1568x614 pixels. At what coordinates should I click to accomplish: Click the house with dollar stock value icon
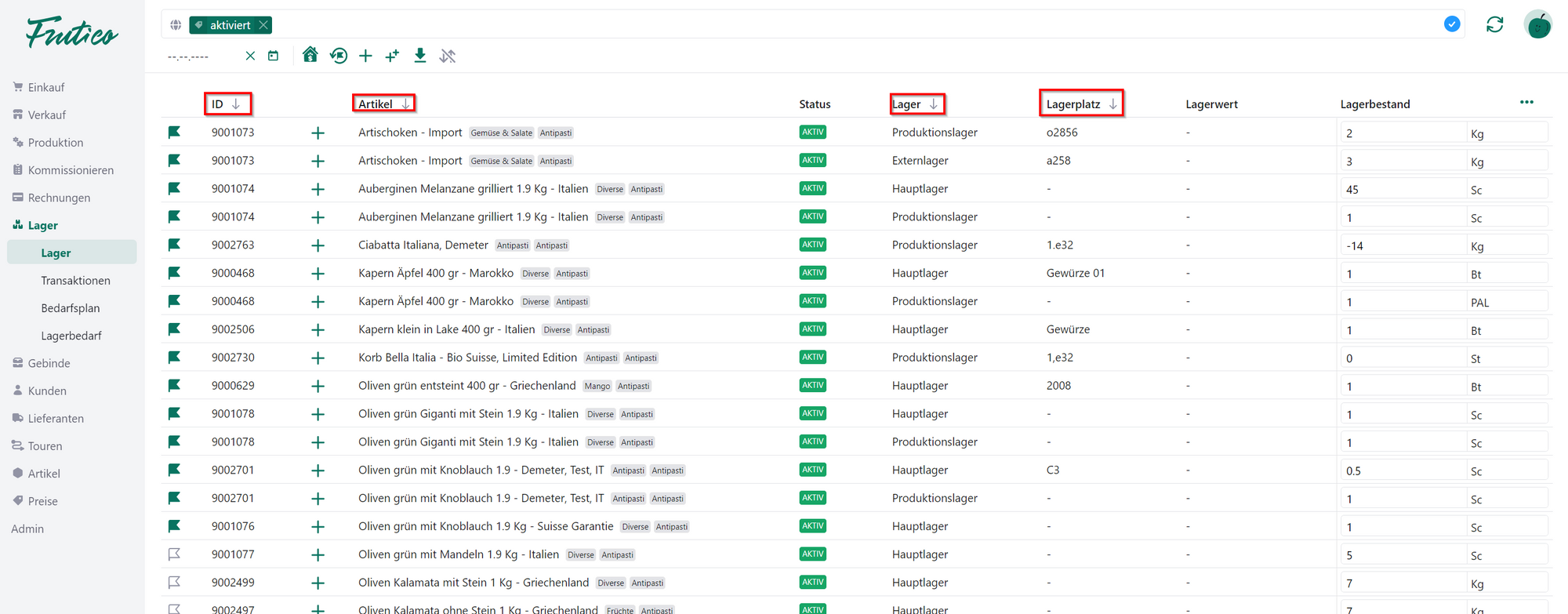(310, 55)
